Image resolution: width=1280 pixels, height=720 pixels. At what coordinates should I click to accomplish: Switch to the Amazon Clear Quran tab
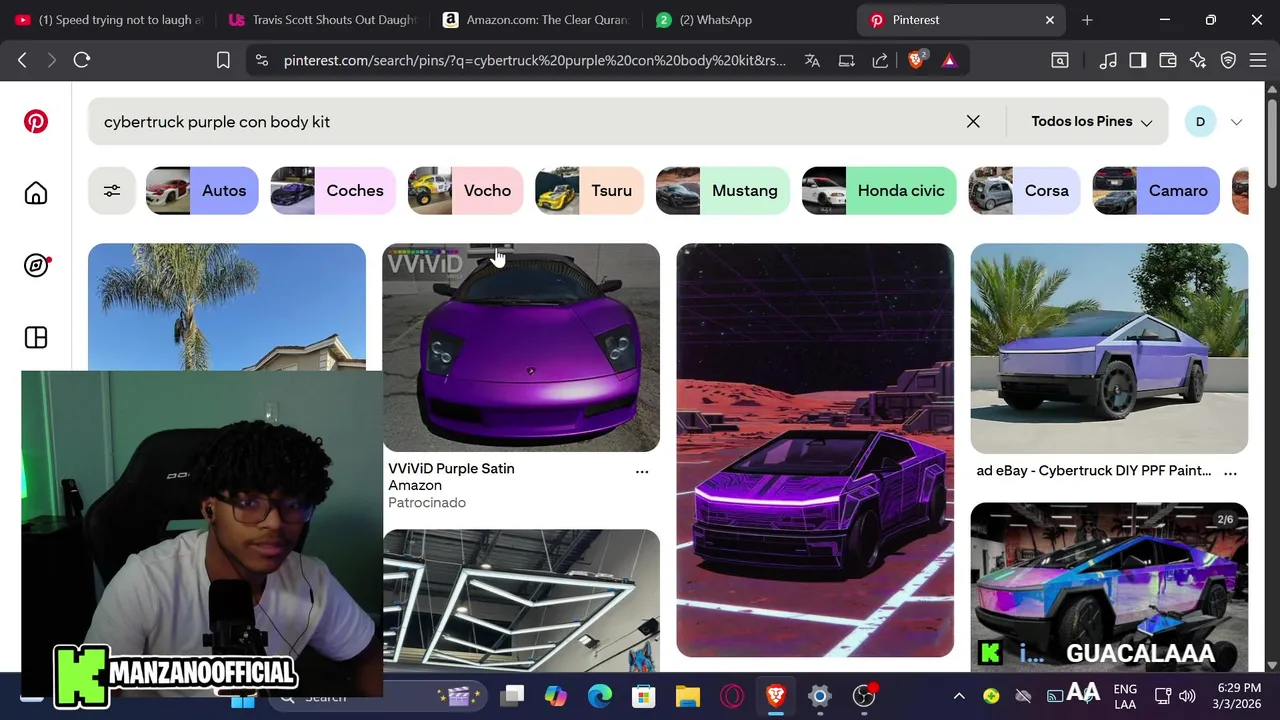[536, 20]
